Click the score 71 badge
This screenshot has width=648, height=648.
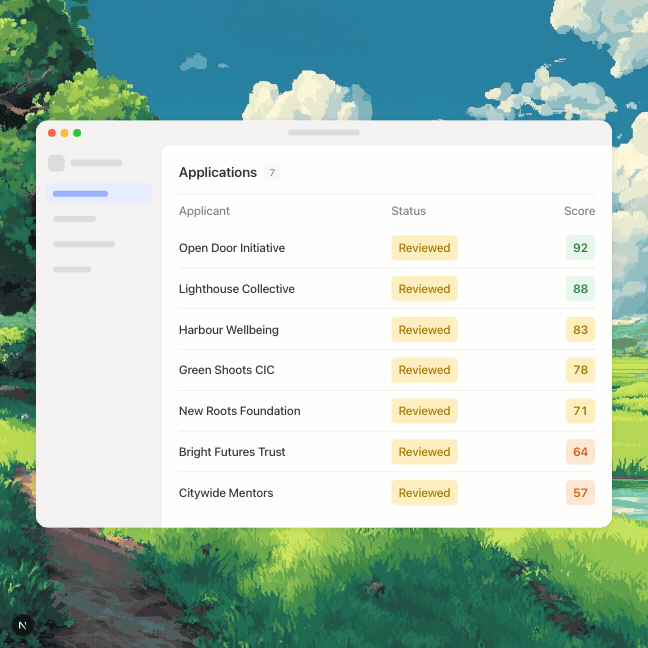580,411
